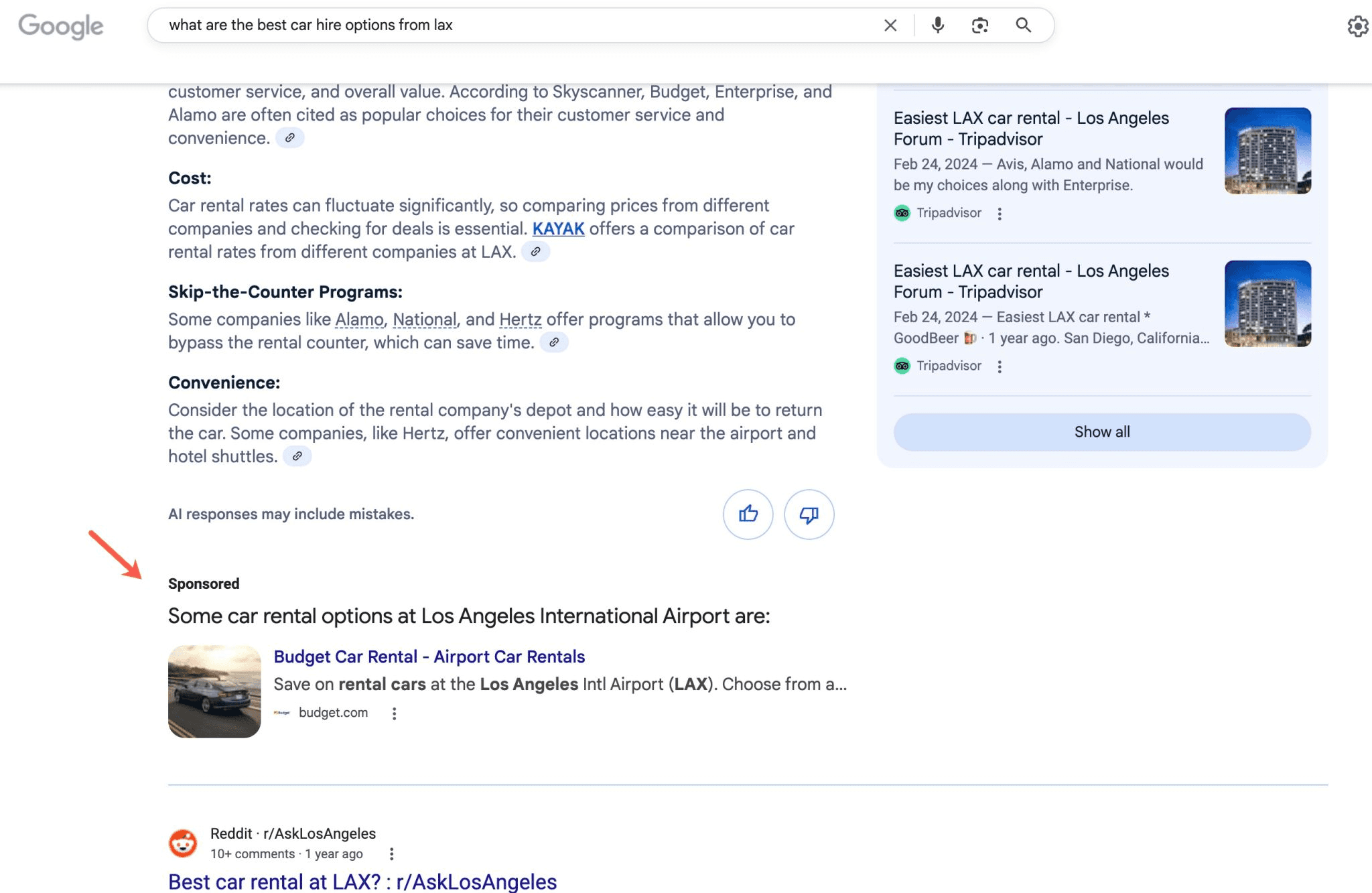
Task: Click thumbnail of the GoodBeer Tripadvisor result
Action: pos(1267,303)
